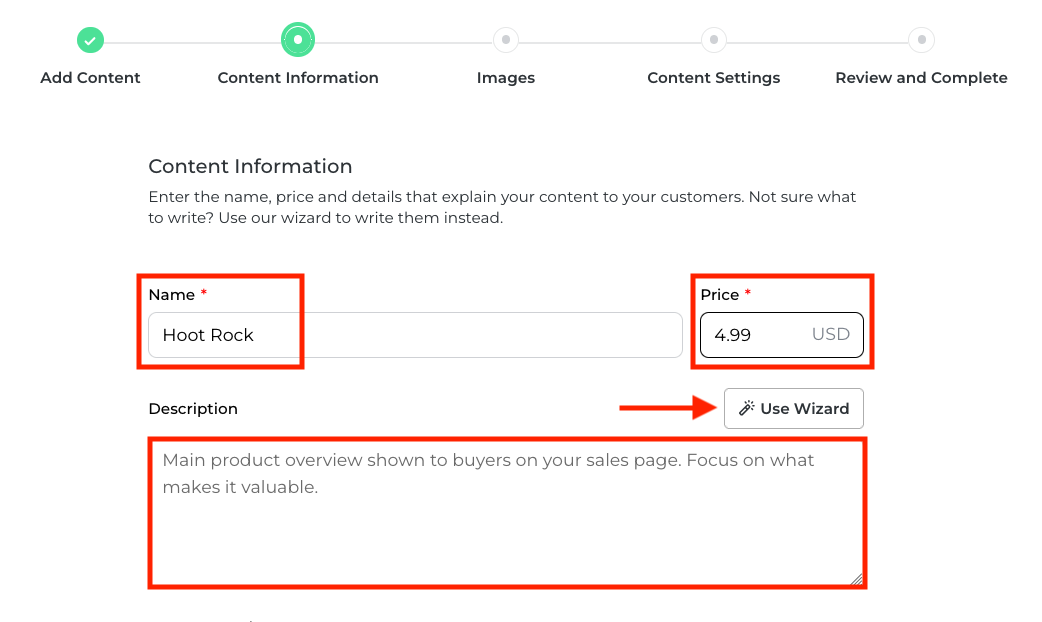
Task: Click the Price field showing 4.99
Action: tap(750, 335)
